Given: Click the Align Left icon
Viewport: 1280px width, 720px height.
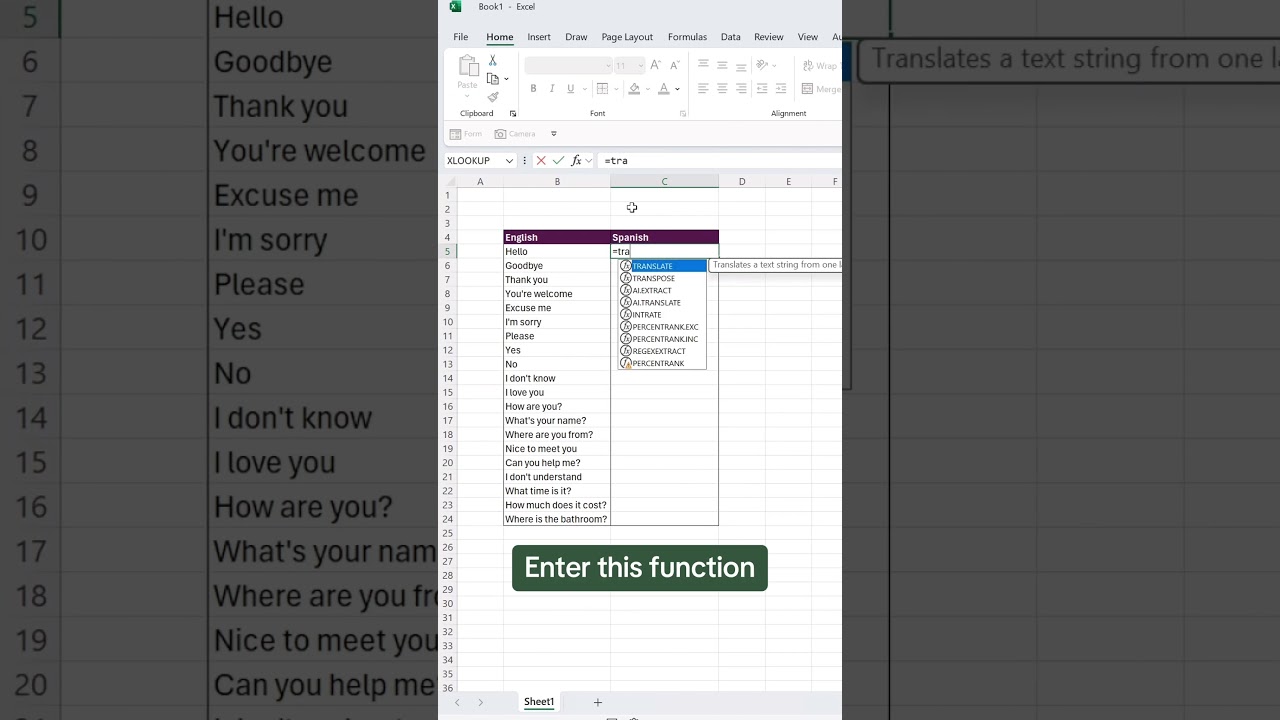Looking at the screenshot, I should (x=703, y=88).
